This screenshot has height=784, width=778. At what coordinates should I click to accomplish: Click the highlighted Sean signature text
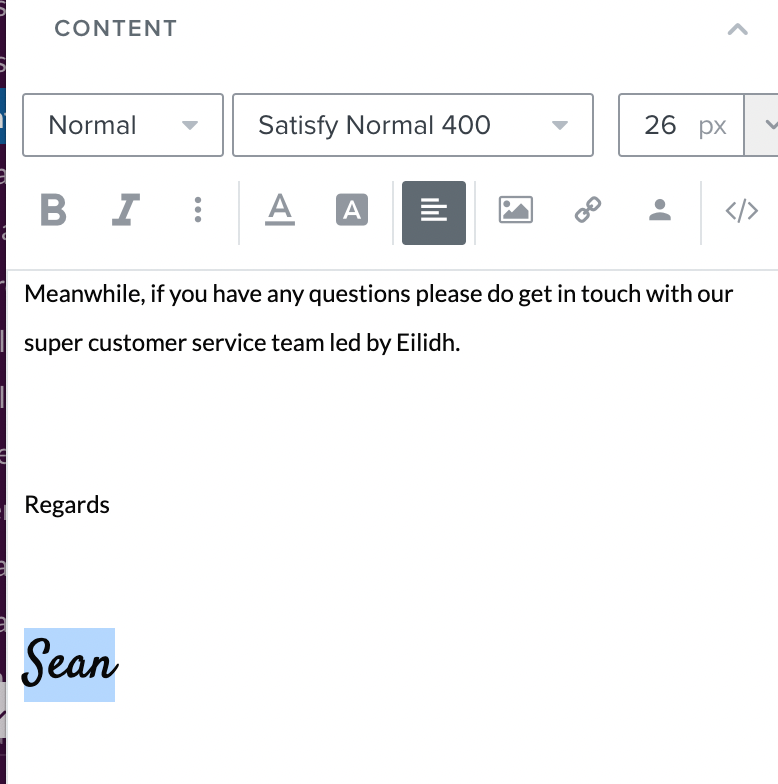coord(70,664)
